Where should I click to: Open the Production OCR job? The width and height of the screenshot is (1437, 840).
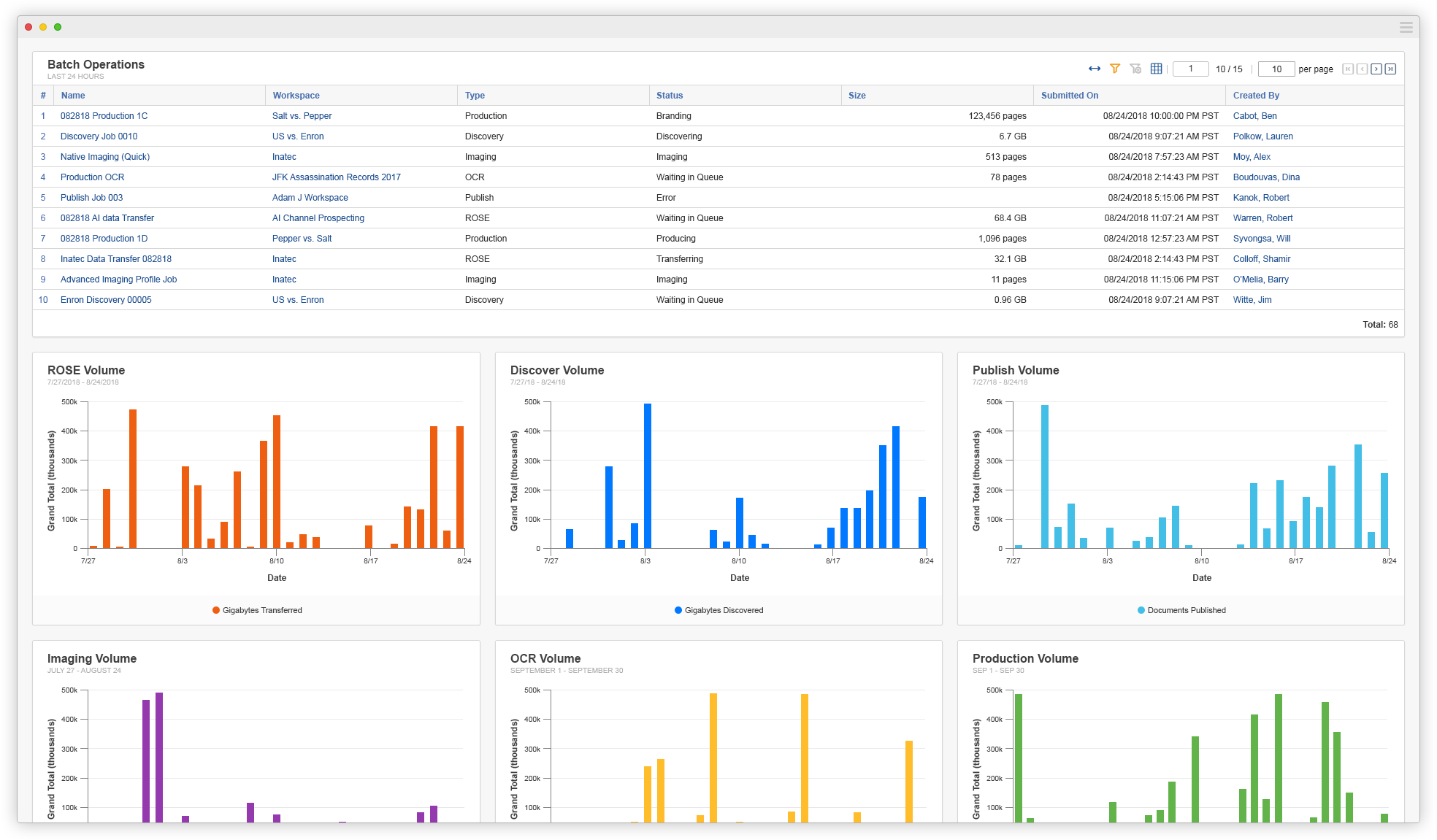[x=92, y=177]
